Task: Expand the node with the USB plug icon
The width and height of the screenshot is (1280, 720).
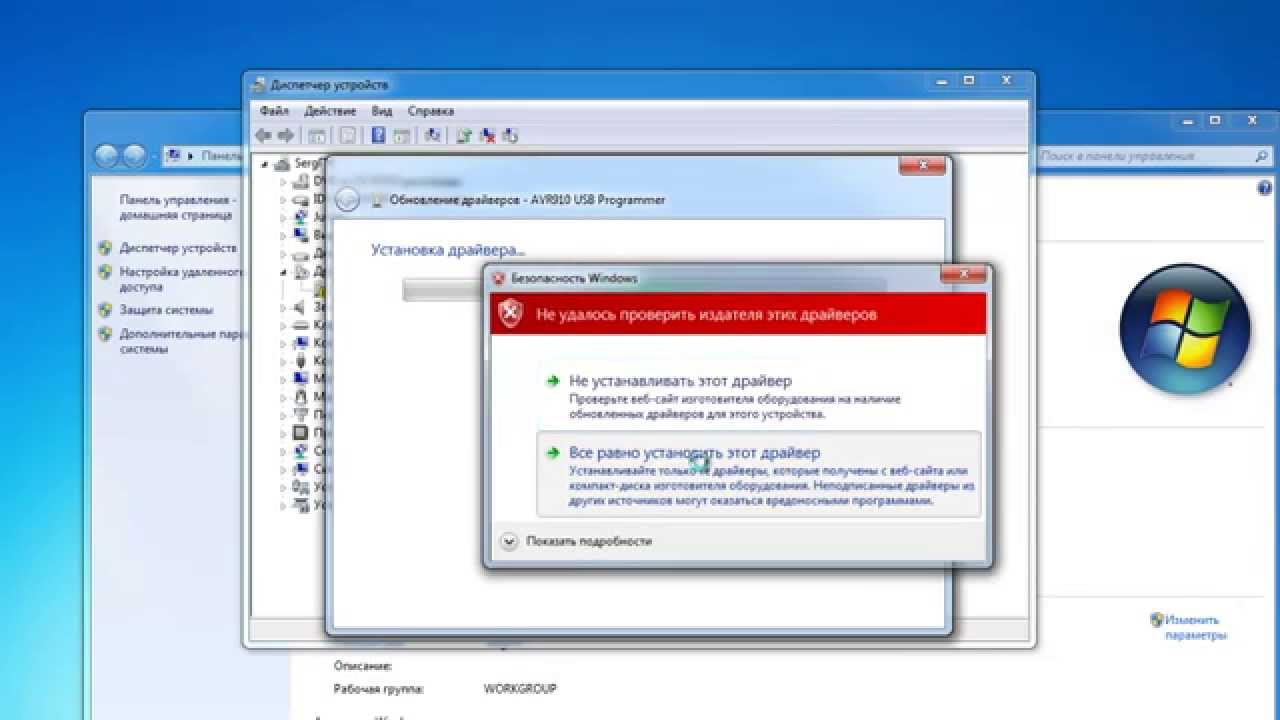Action: [x=282, y=360]
